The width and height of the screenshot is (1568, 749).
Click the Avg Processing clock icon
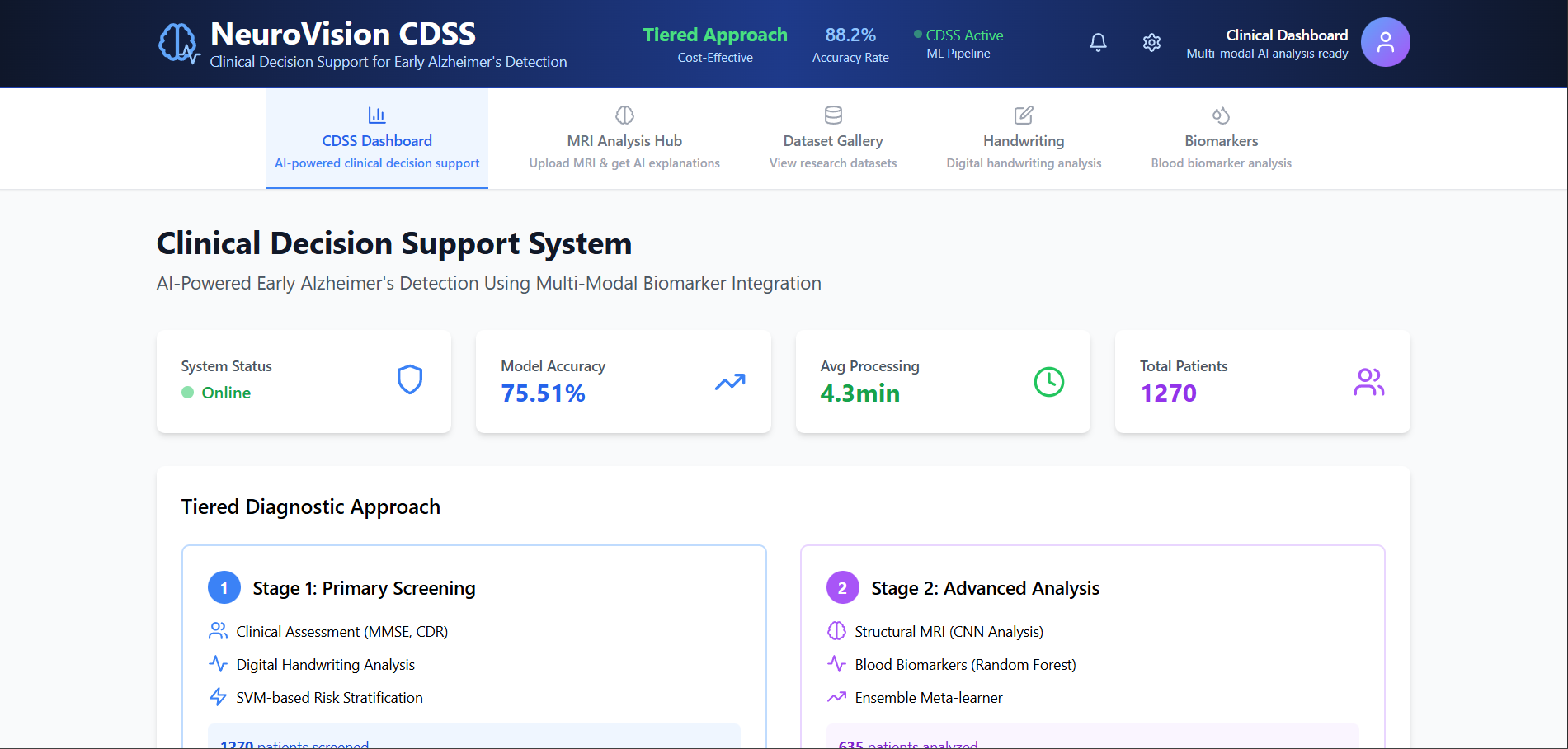pyautogui.click(x=1049, y=381)
